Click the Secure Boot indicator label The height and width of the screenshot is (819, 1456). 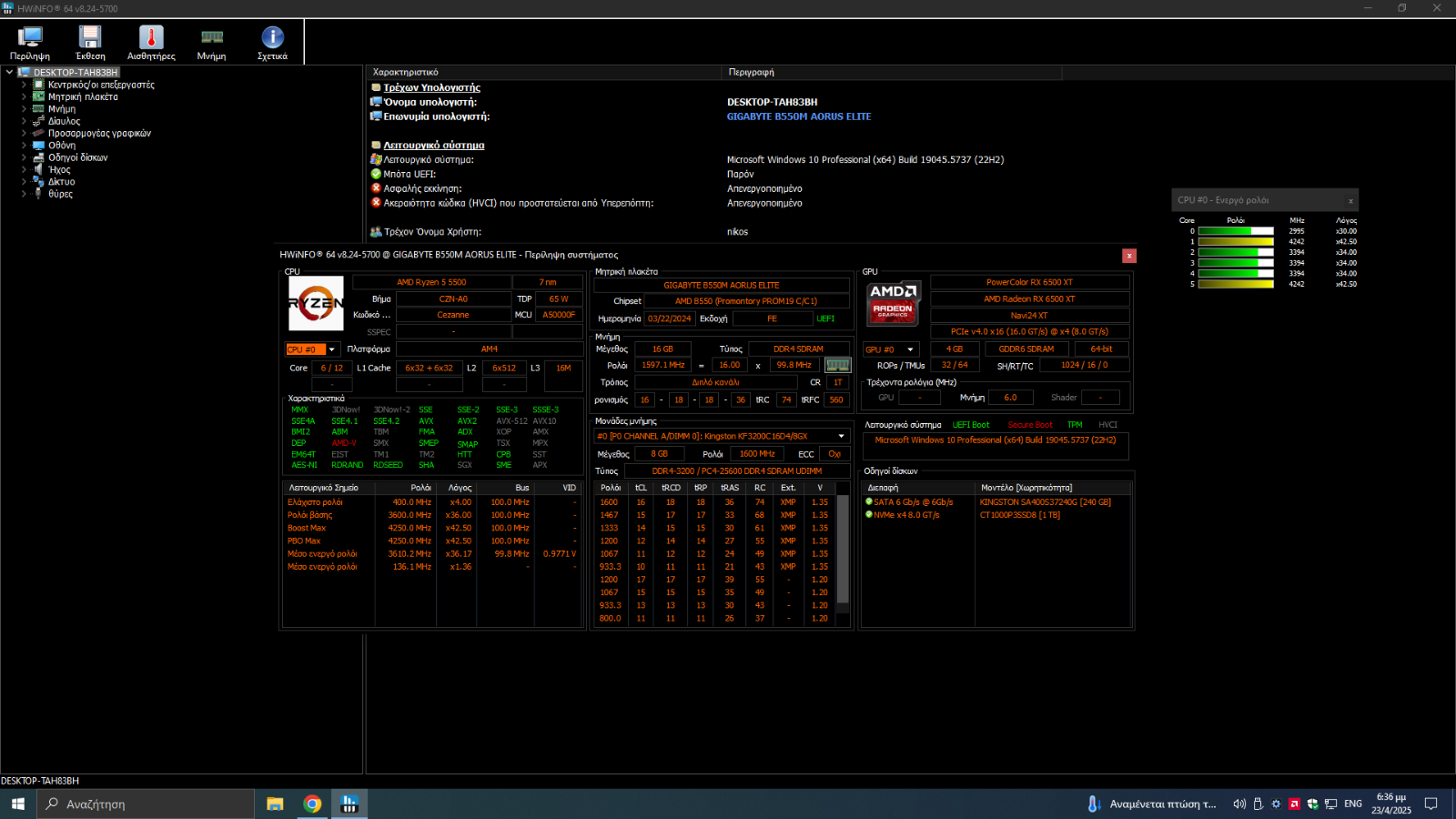tap(1029, 425)
